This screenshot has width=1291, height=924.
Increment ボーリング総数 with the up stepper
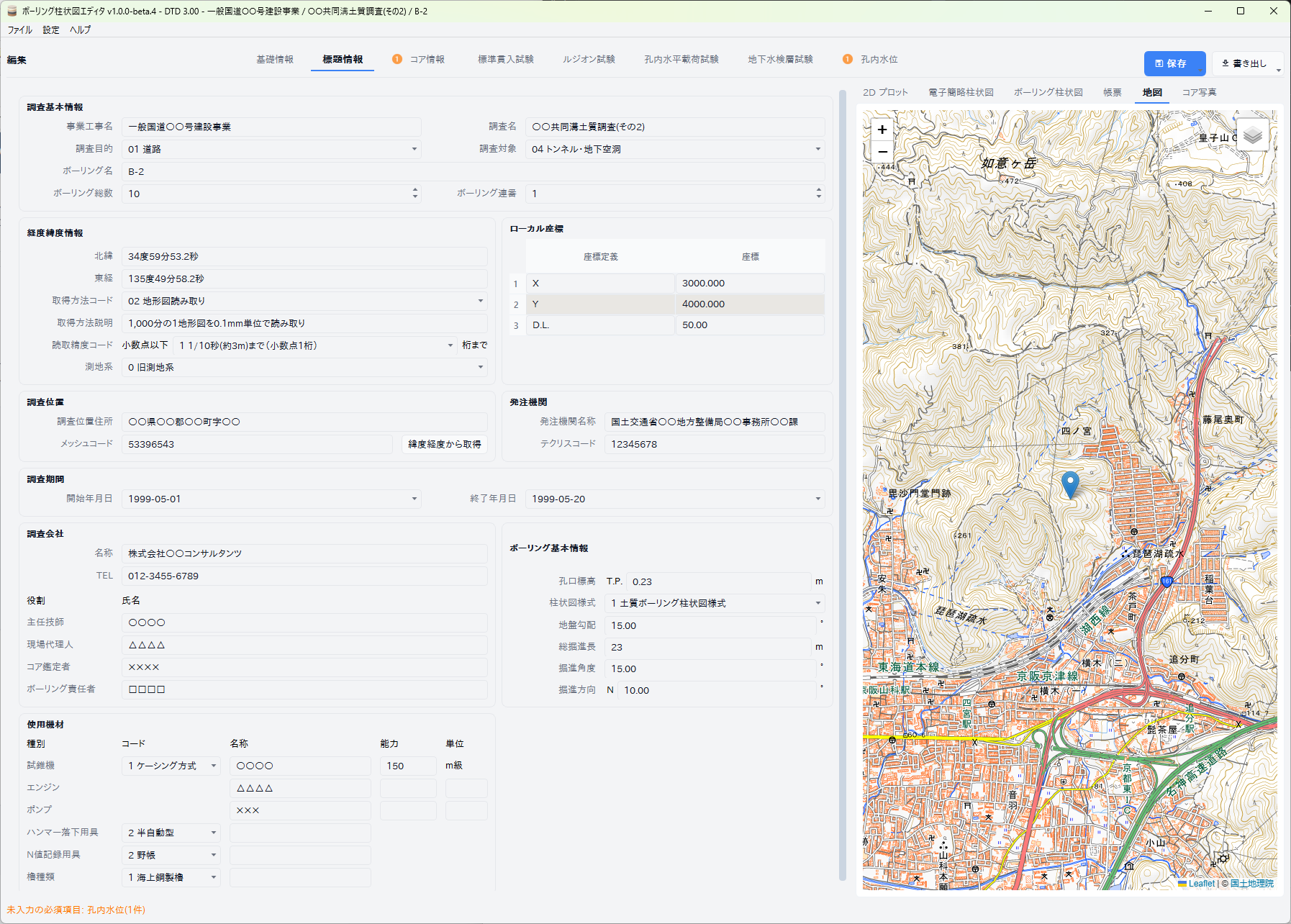[415, 189]
